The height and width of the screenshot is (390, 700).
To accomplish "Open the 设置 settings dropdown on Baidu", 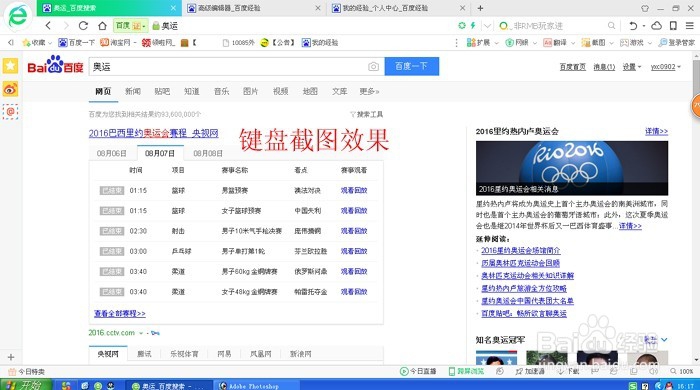I will pos(632,66).
